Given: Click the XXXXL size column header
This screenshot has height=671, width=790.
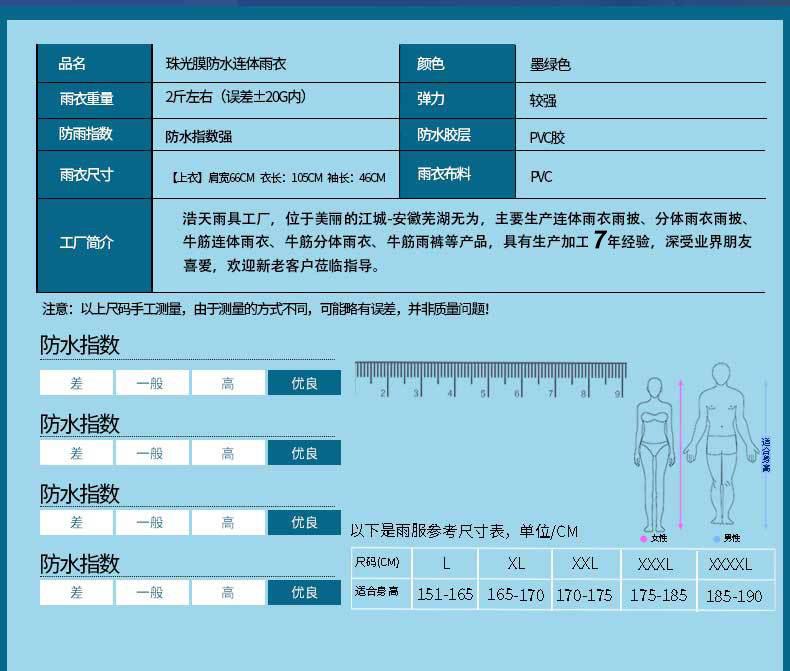Looking at the screenshot, I should click(x=730, y=564).
